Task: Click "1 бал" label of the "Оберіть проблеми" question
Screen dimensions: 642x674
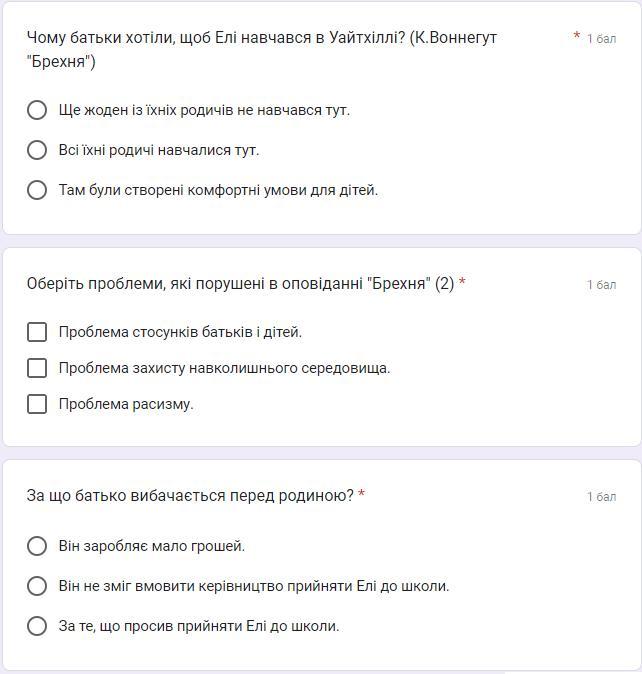Action: 601,285
